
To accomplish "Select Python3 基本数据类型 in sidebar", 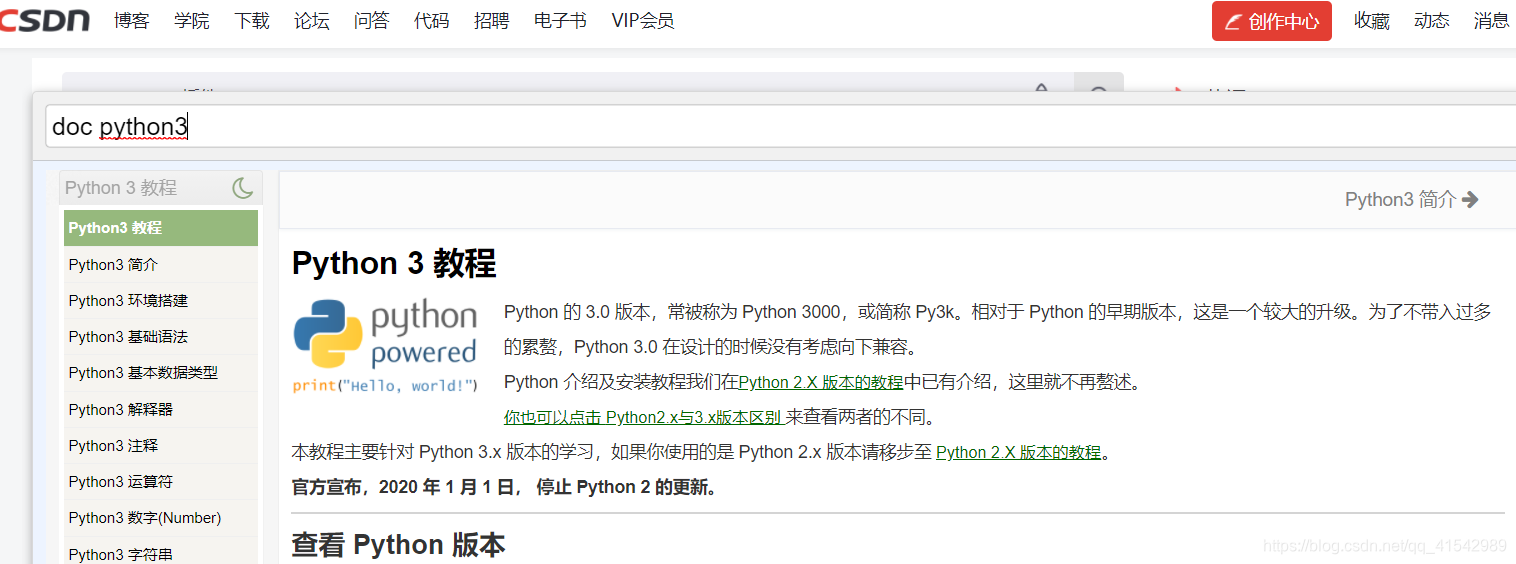I will pyautogui.click(x=161, y=373).
